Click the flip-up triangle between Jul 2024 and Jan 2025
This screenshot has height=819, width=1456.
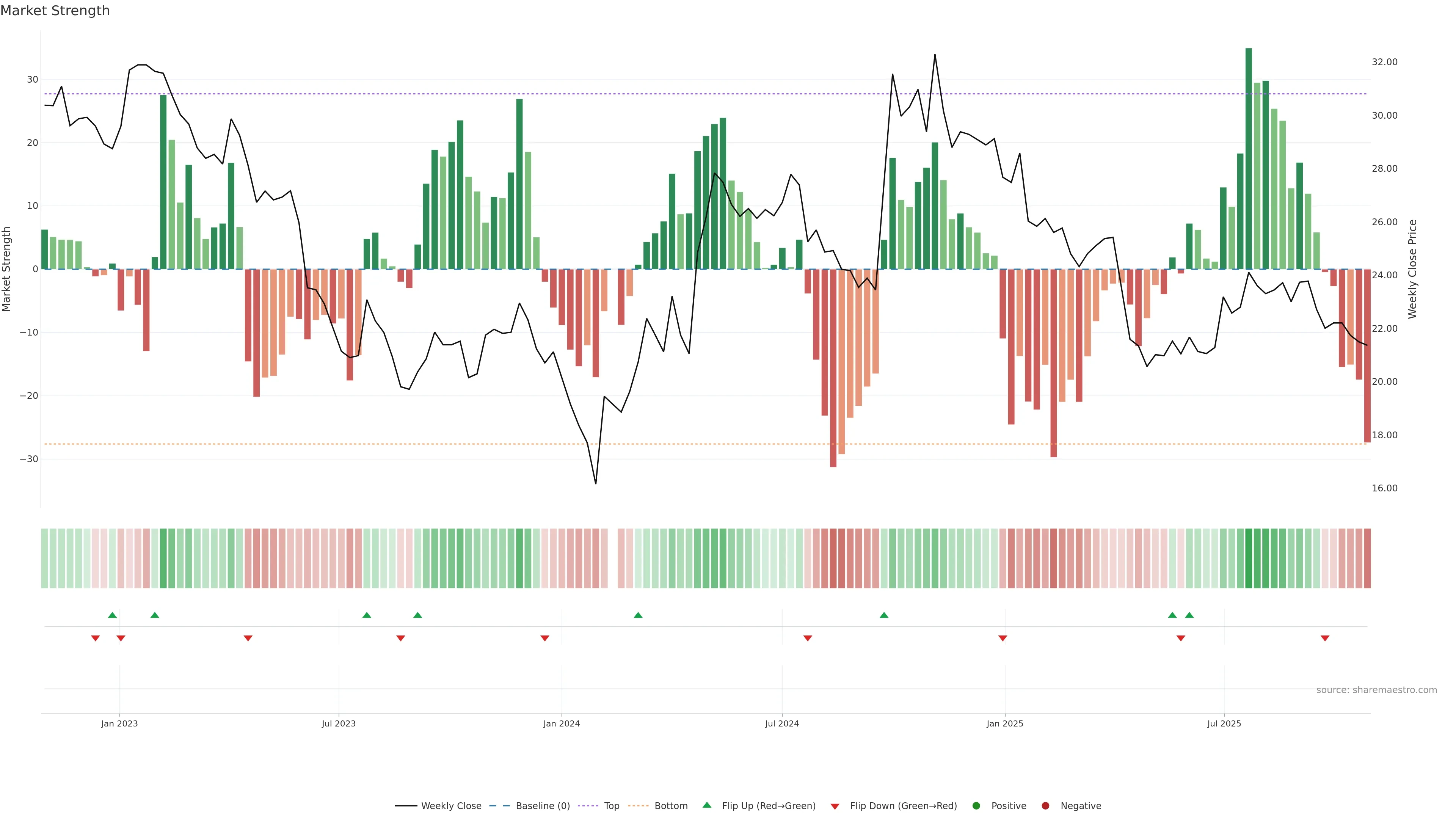point(884,615)
